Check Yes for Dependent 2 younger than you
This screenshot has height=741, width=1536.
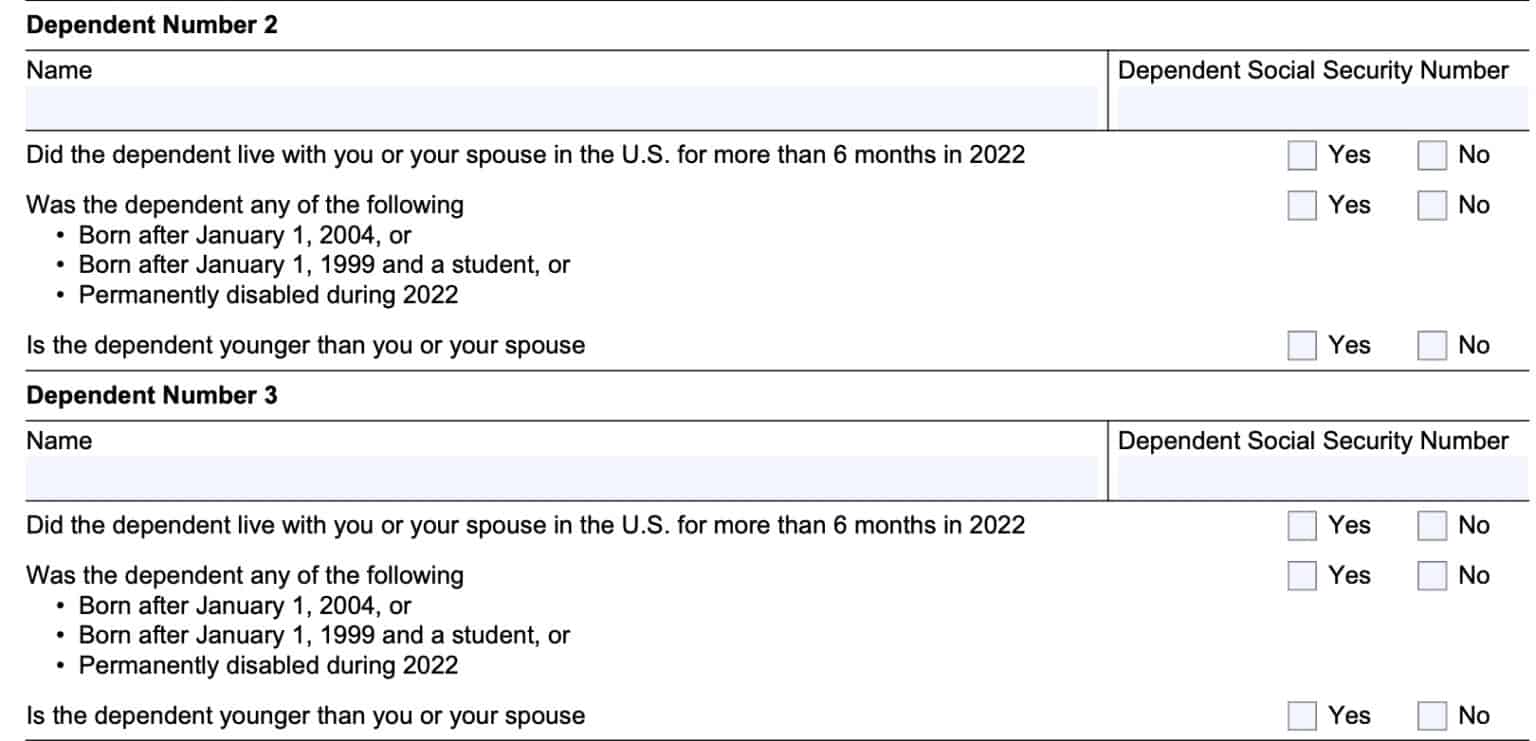1301,345
